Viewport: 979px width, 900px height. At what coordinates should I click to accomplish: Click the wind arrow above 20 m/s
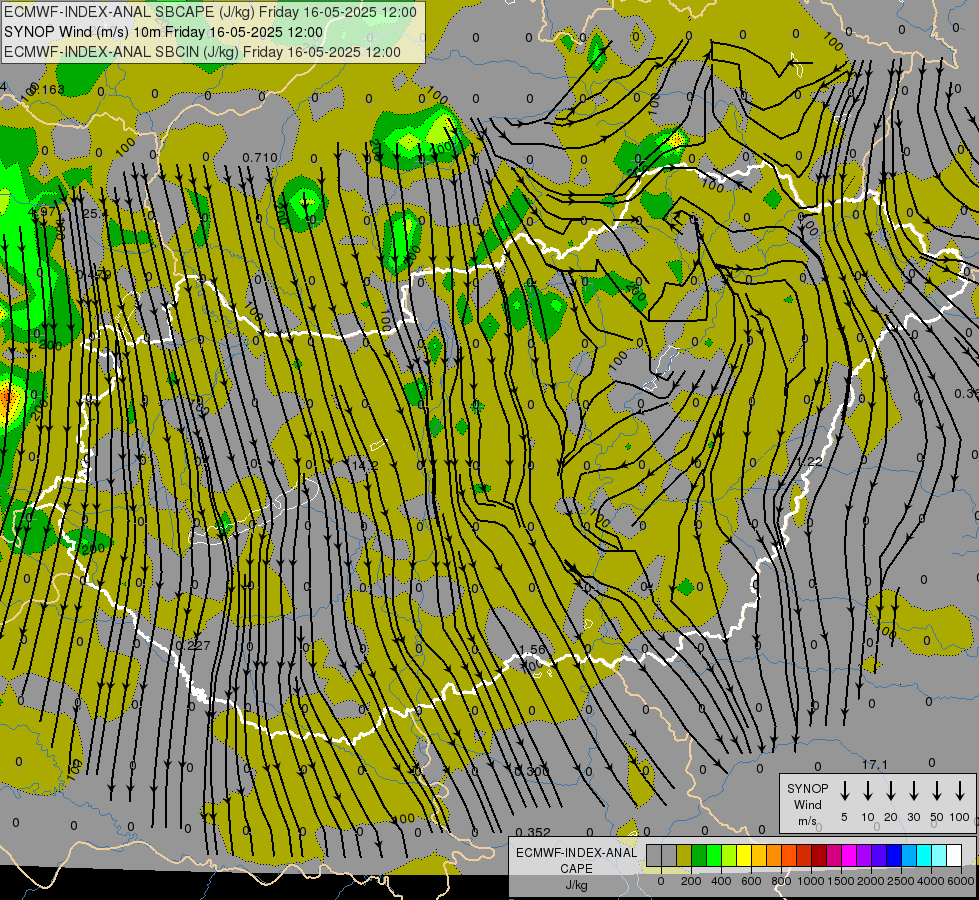(891, 791)
